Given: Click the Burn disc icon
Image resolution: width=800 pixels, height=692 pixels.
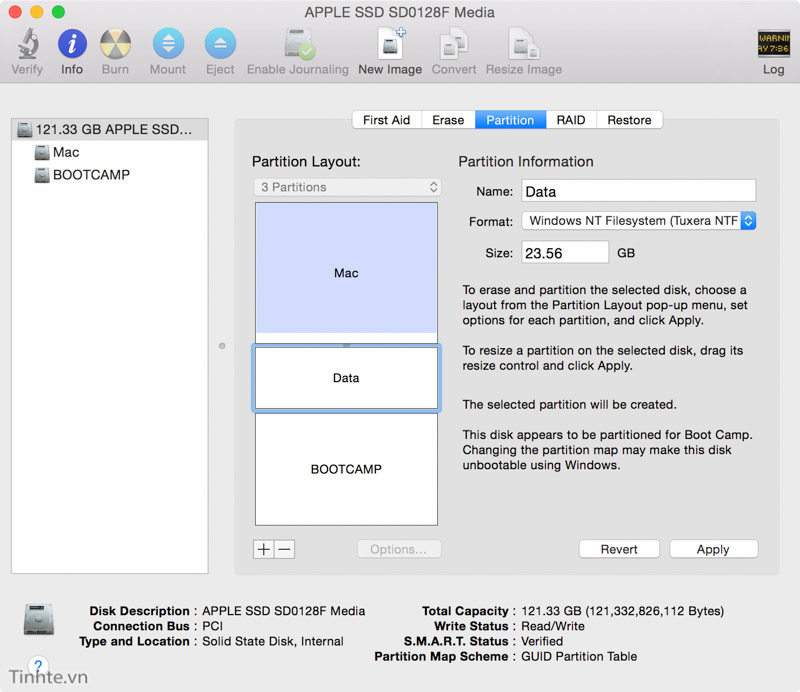Looking at the screenshot, I should click(115, 44).
